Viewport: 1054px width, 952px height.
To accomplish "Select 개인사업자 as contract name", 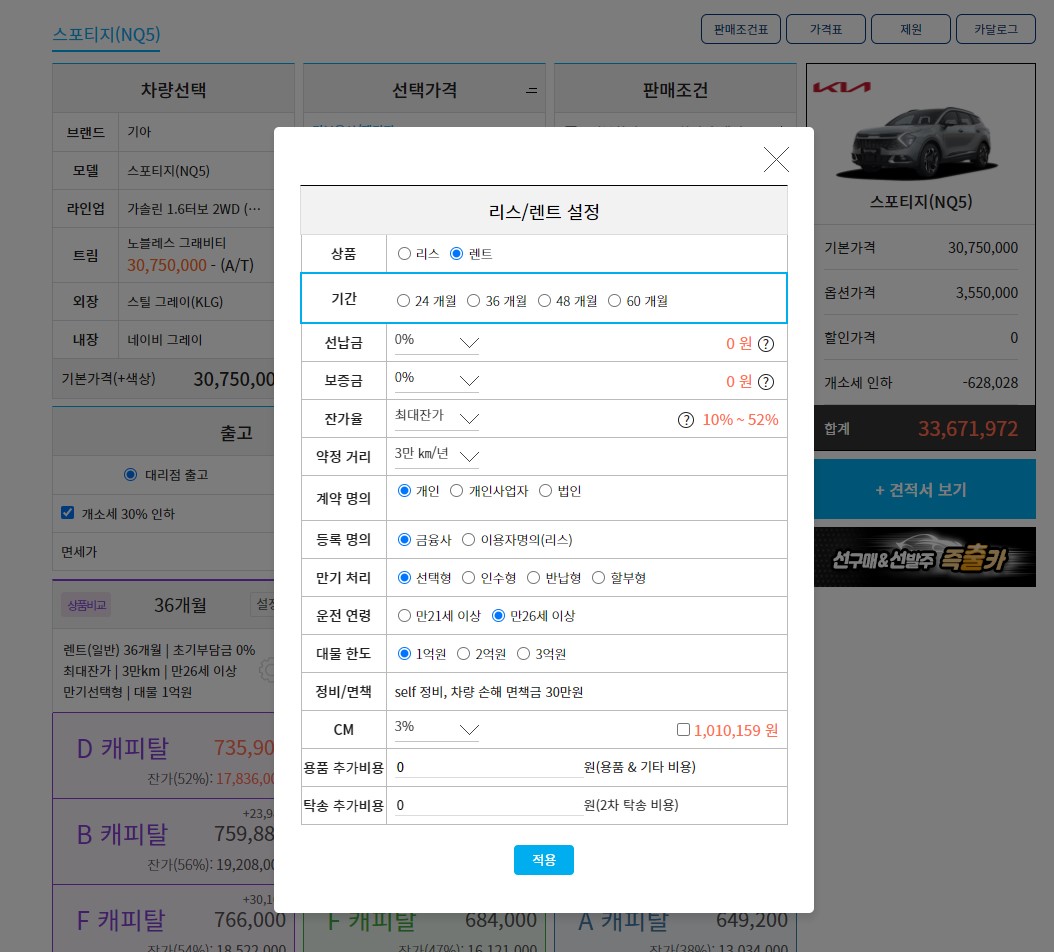I will point(456,491).
